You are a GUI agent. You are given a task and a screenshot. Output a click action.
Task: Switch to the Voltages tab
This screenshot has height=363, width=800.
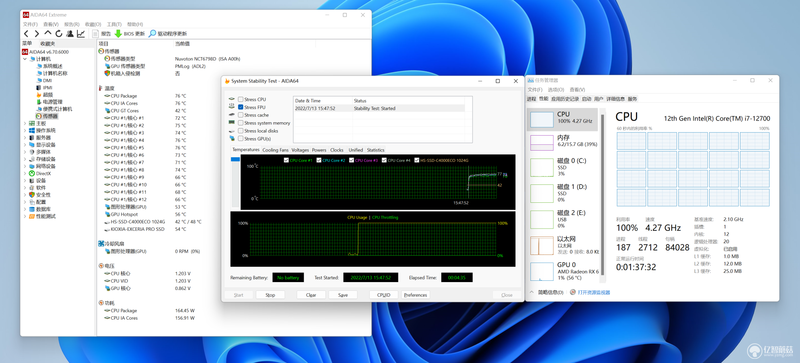pyautogui.click(x=300, y=150)
